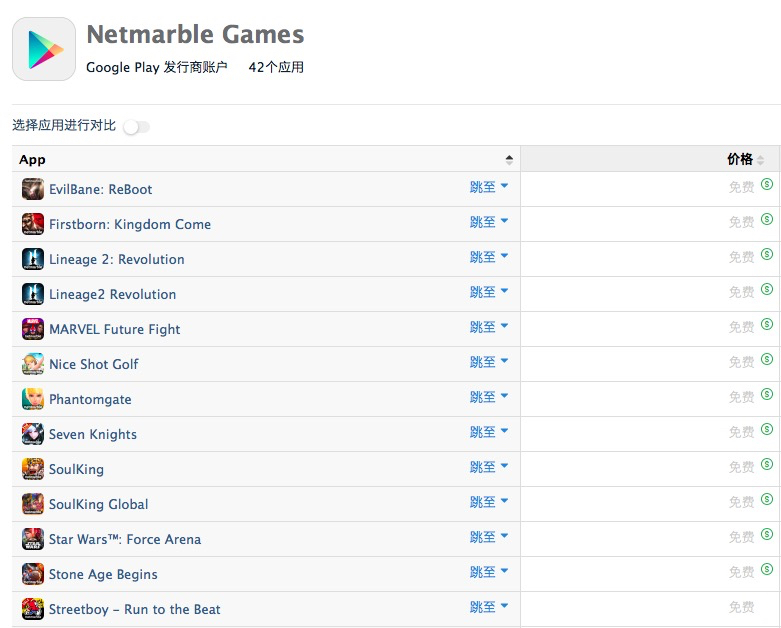Open the Streetboy – Run to the Beat icon

[x=33, y=609]
